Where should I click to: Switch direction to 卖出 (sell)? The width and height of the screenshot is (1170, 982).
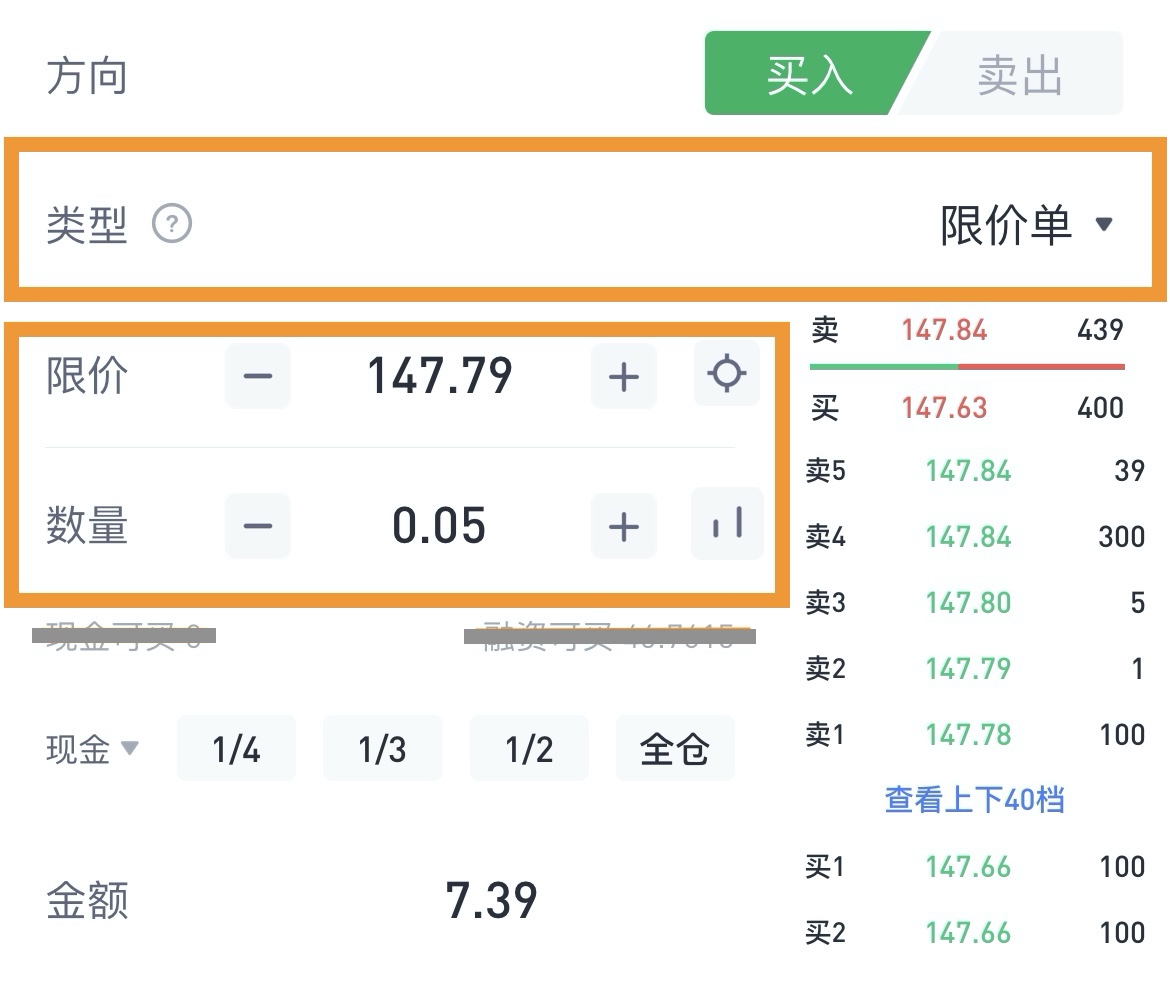point(1020,75)
